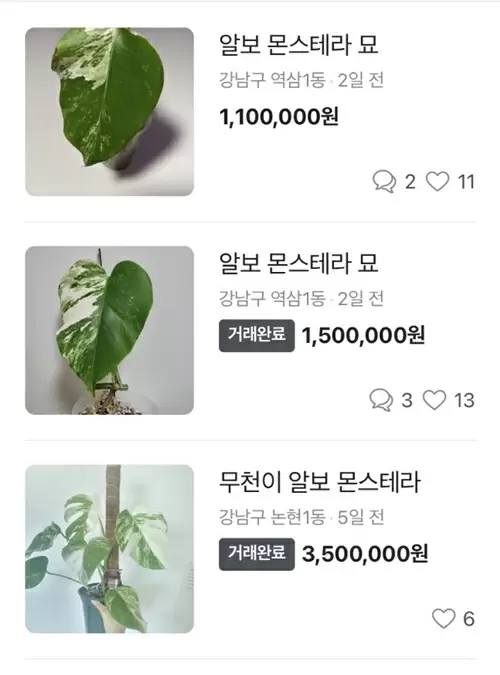The image size is (500, 675).
Task: Click the 3,500,000원 price
Action: (365, 554)
